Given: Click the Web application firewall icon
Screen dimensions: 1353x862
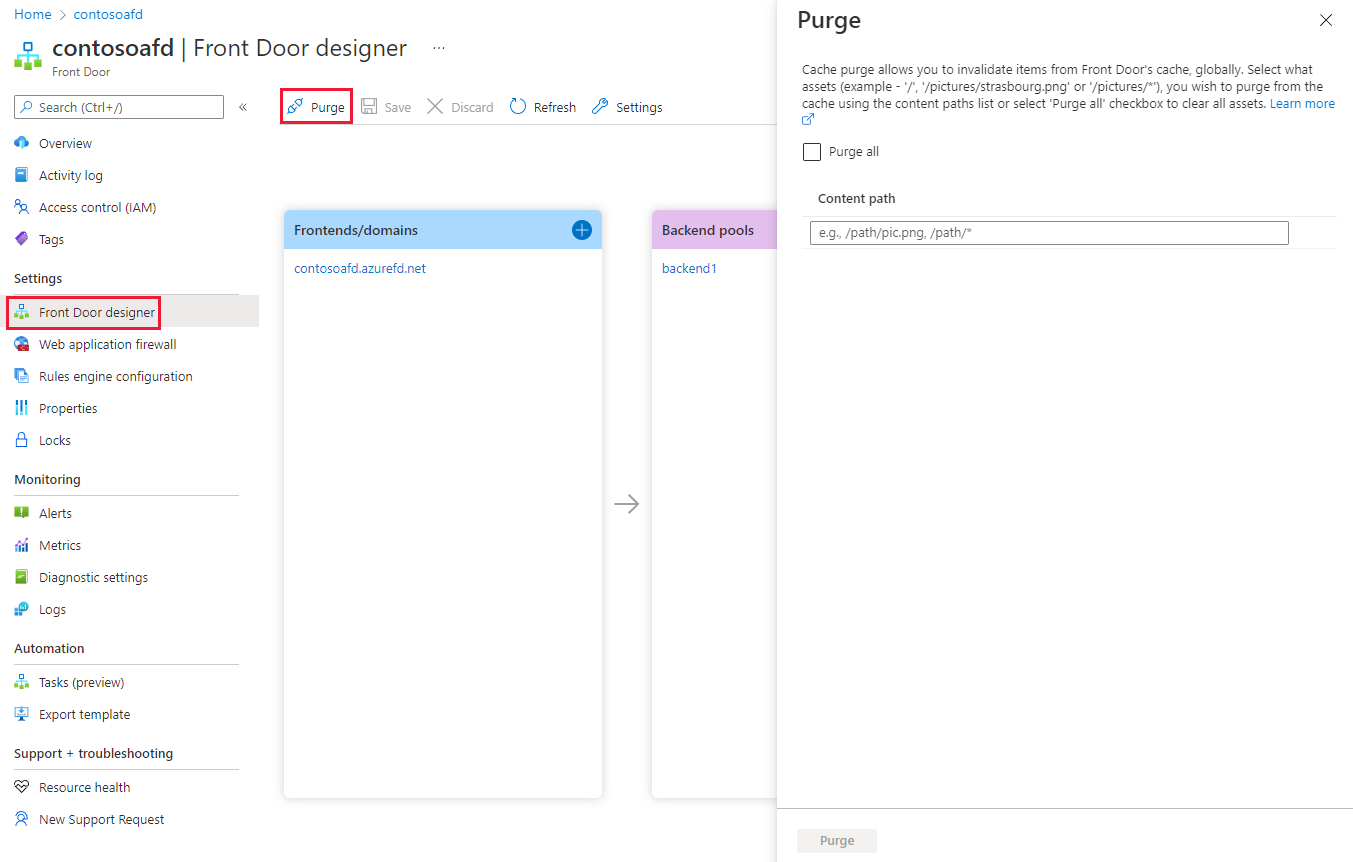Looking at the screenshot, I should 22,344.
